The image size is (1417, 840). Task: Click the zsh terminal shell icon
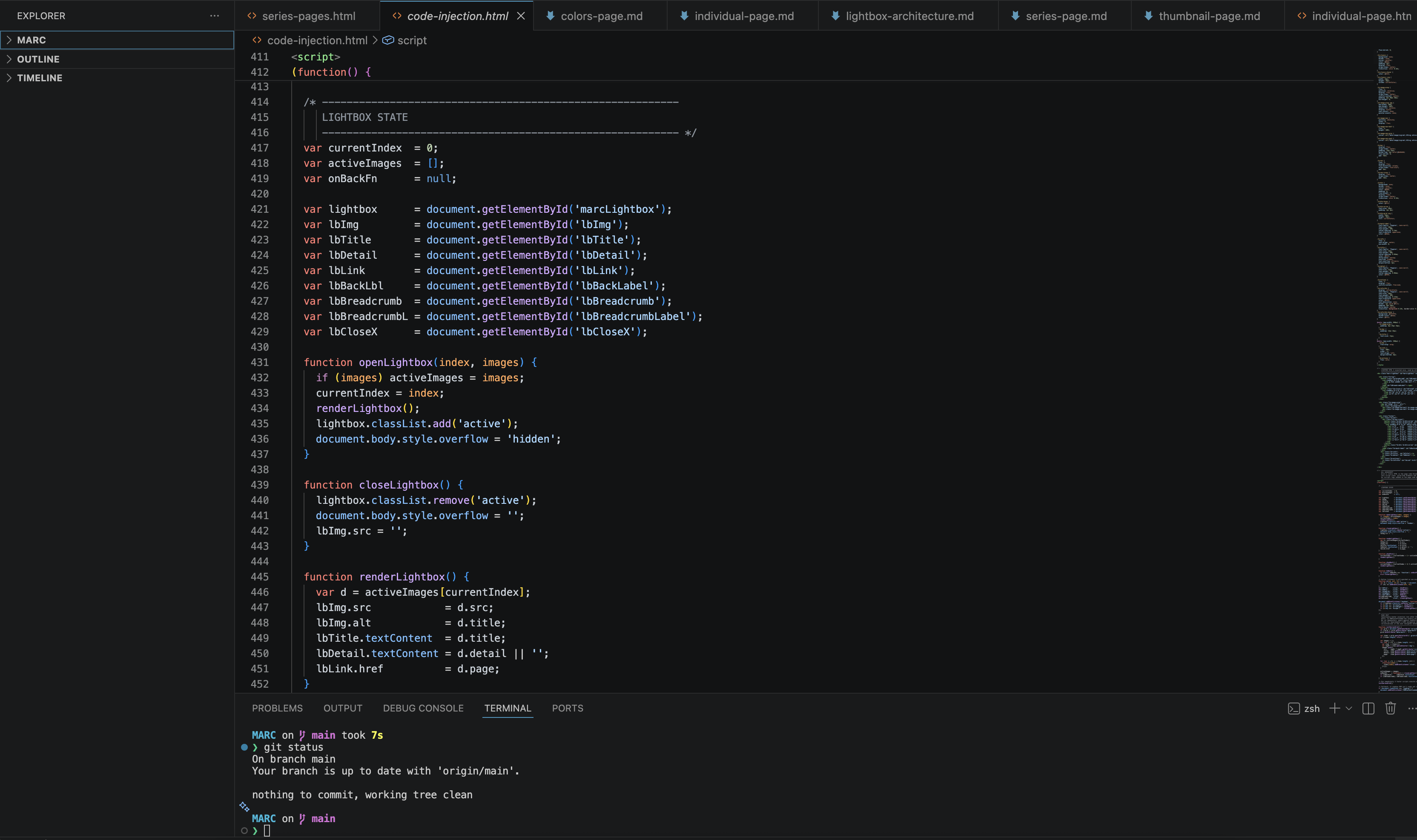(1294, 709)
